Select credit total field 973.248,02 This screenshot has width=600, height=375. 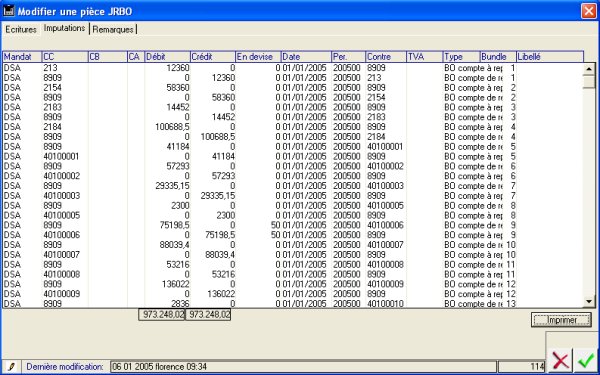[208, 315]
